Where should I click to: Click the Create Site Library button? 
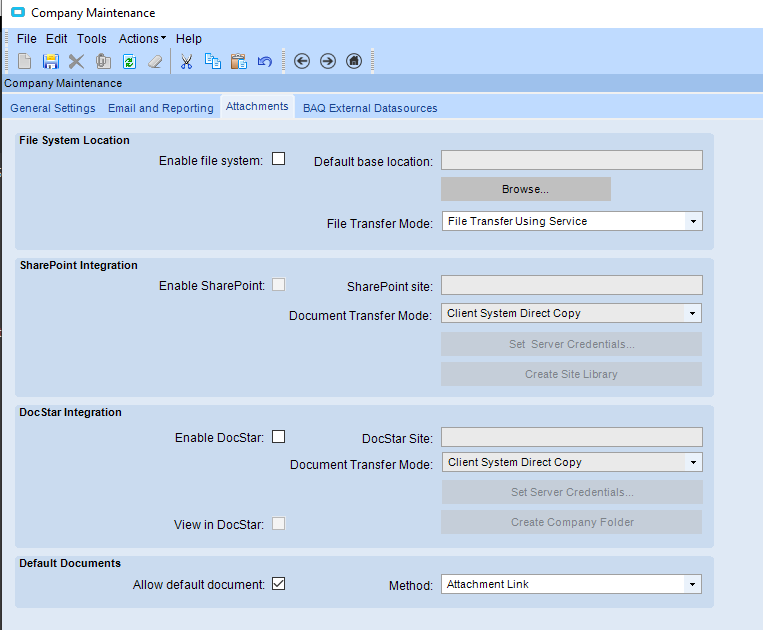[x=571, y=374]
